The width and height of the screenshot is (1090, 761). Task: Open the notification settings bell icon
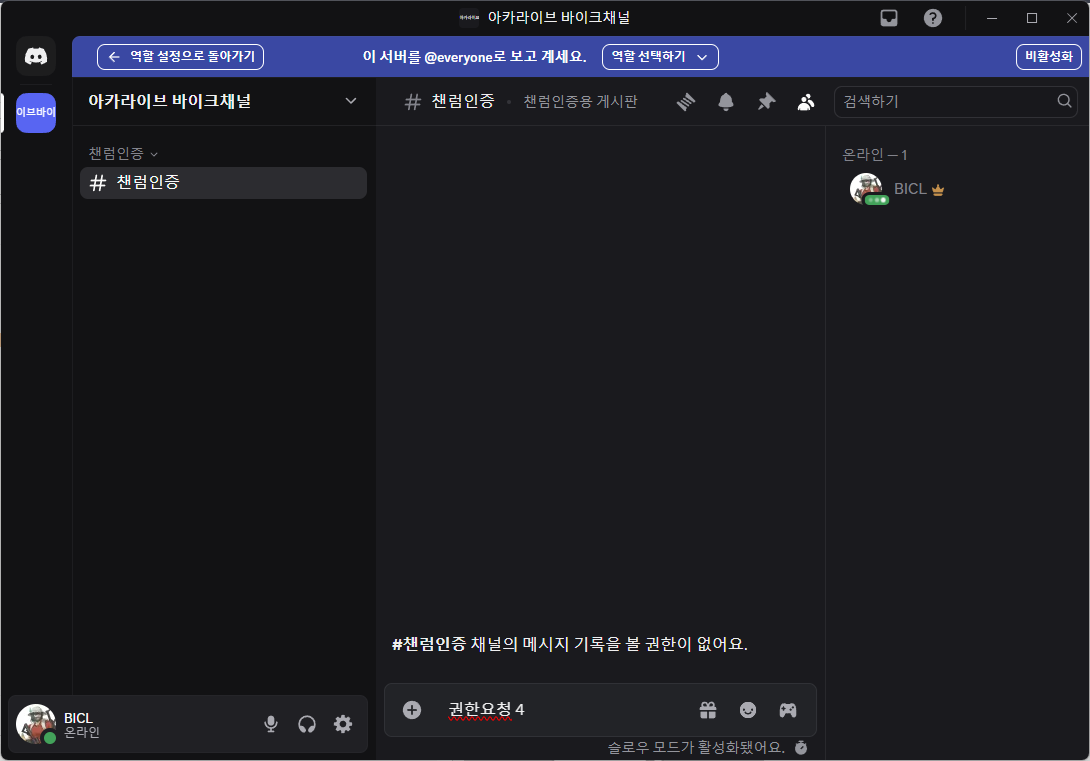click(726, 101)
